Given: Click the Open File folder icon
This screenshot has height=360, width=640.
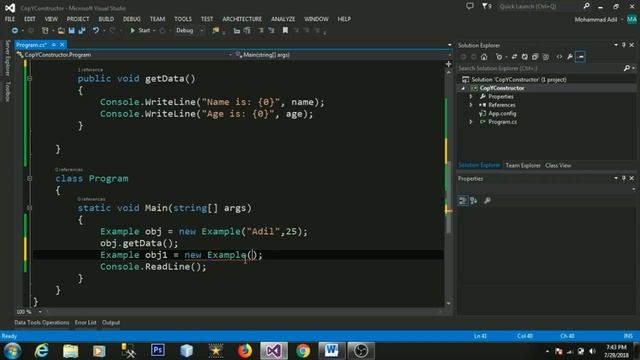Looking at the screenshot, I should (x=61, y=31).
